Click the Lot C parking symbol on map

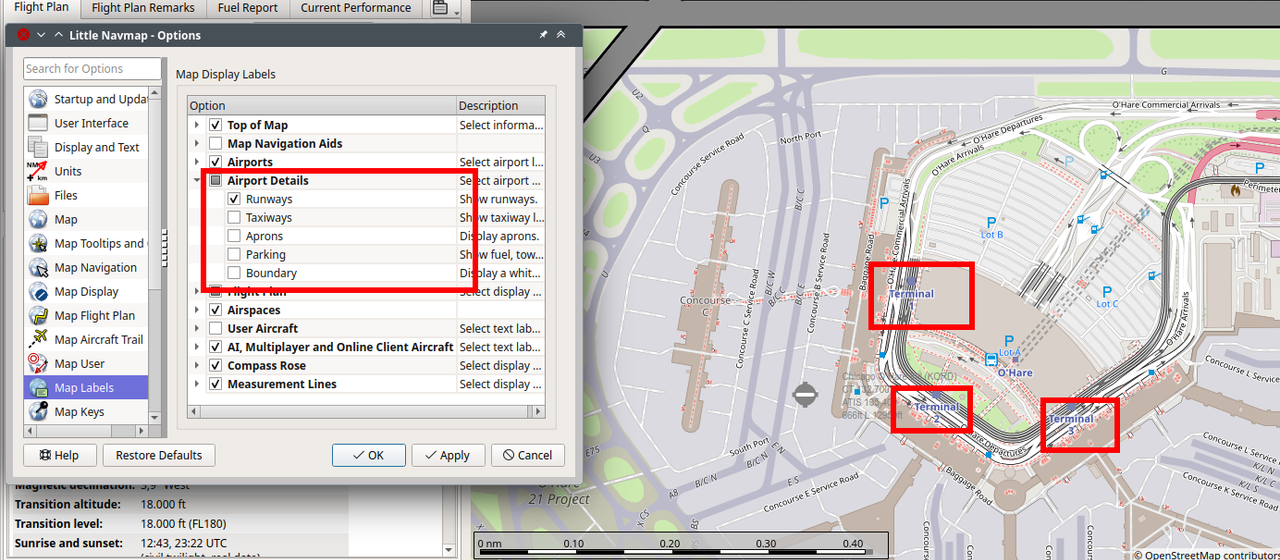click(1108, 291)
